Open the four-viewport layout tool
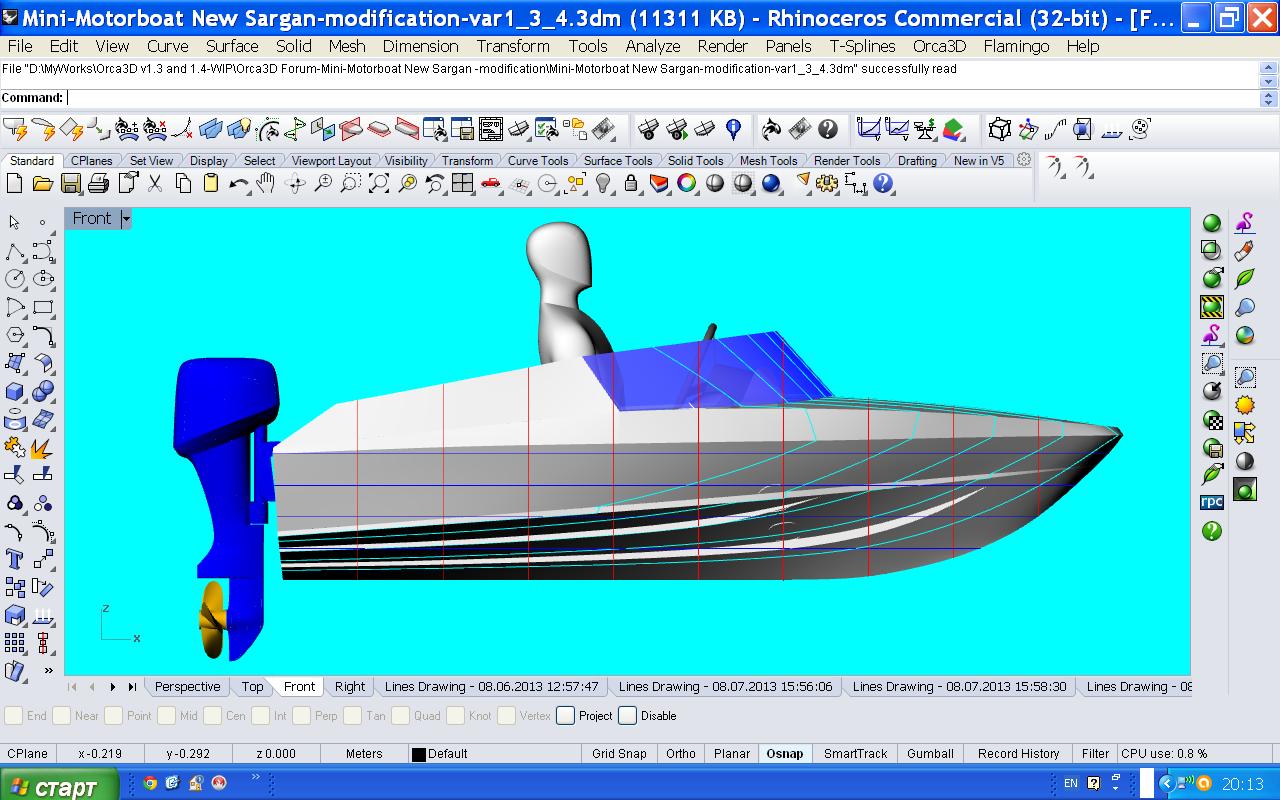This screenshot has height=800, width=1280. (x=462, y=183)
